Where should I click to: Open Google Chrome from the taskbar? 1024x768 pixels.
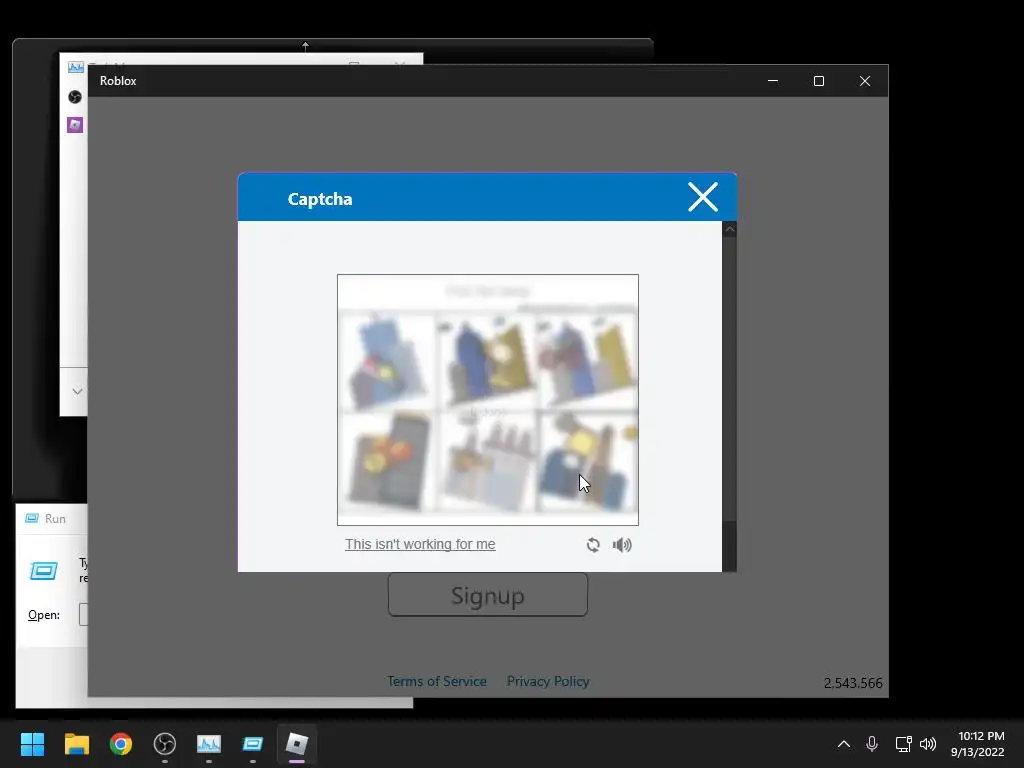(x=121, y=744)
